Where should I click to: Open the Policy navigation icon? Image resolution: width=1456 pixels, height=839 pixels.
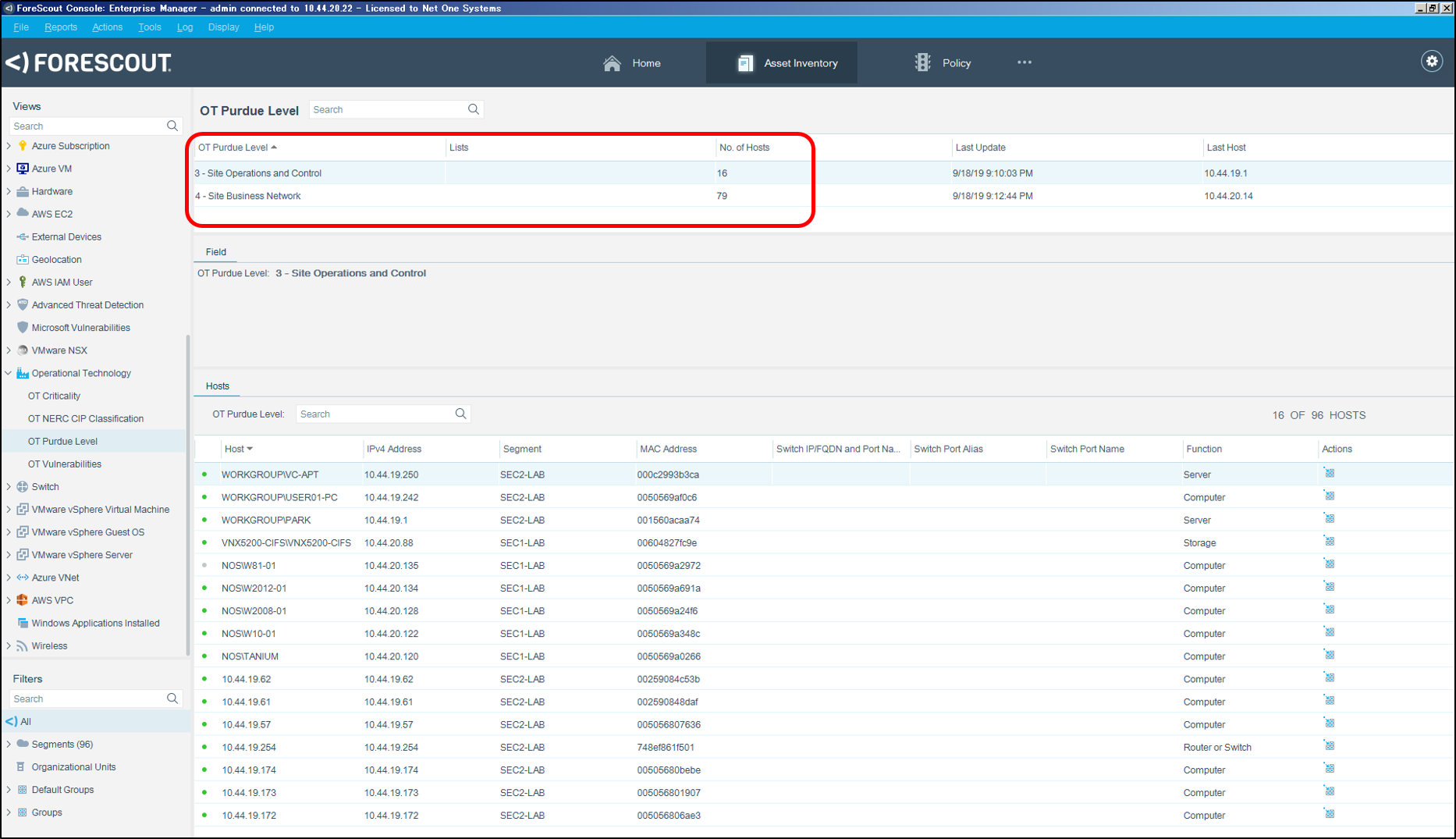pos(922,62)
